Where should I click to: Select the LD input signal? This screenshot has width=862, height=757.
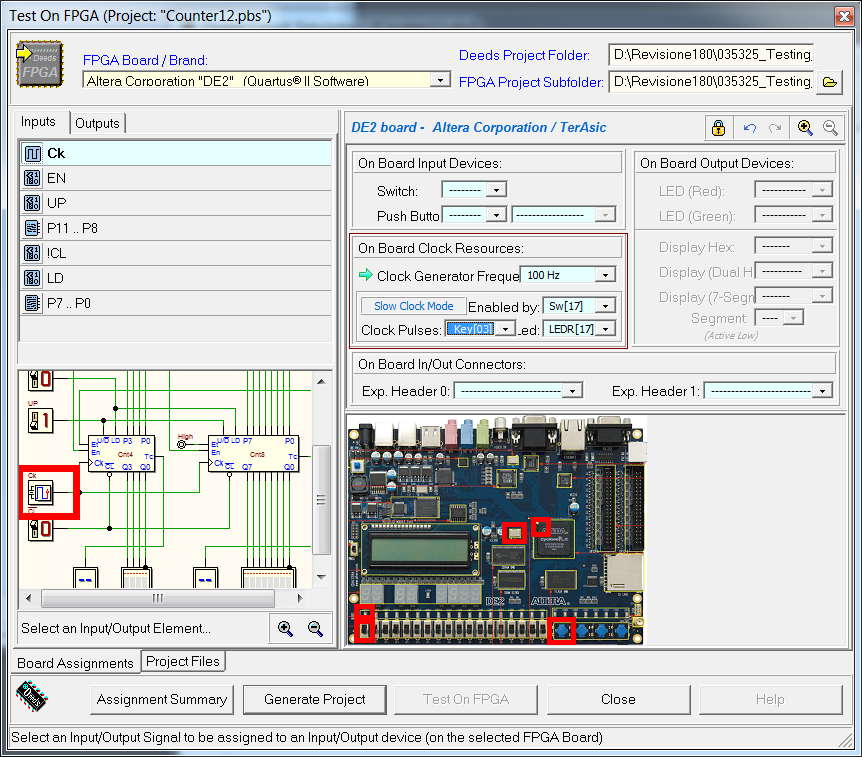[176, 278]
